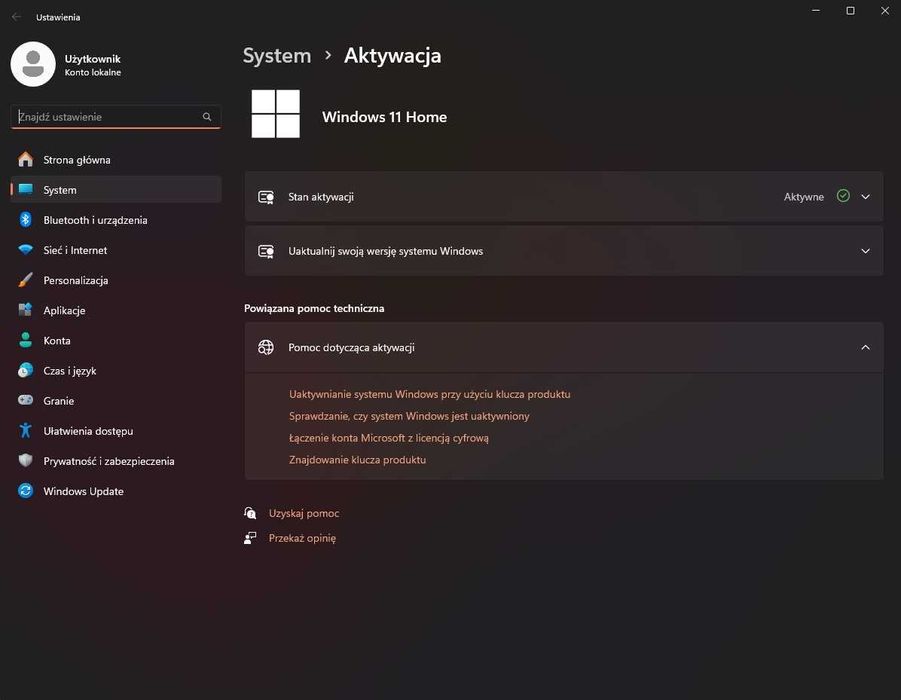Click the Przekaż opinię feedback icon
This screenshot has height=700, width=901.
[x=250, y=538]
